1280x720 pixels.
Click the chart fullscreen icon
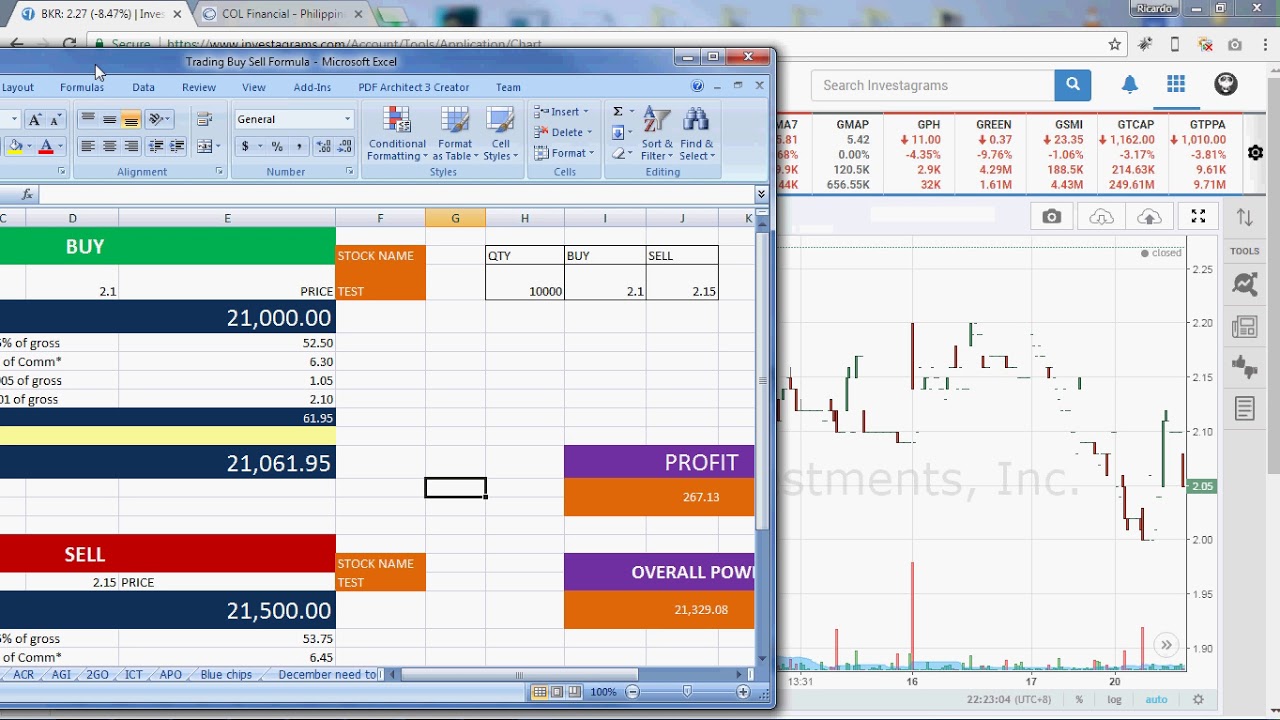pos(1198,217)
